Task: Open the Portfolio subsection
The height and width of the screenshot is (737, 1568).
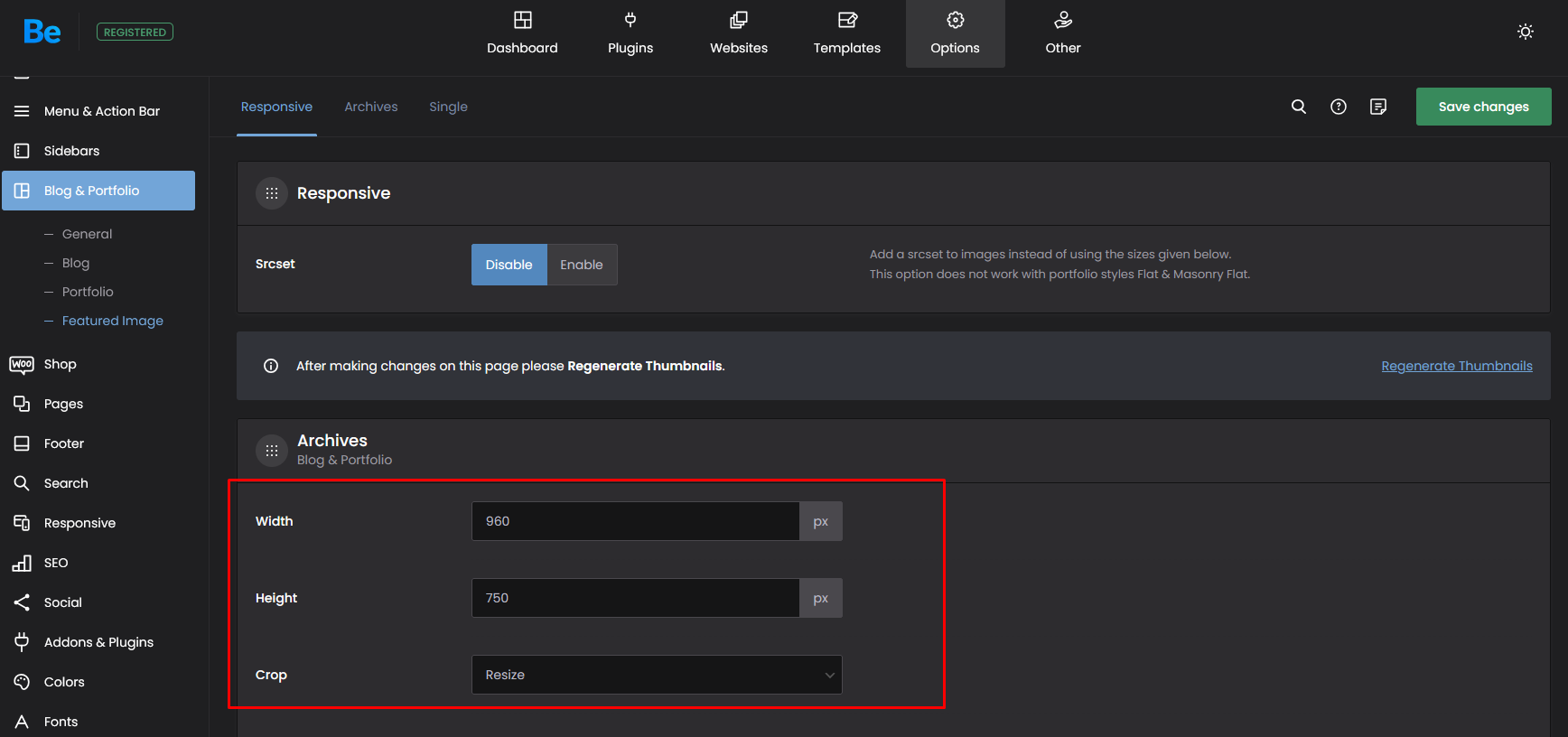Action: coord(88,292)
